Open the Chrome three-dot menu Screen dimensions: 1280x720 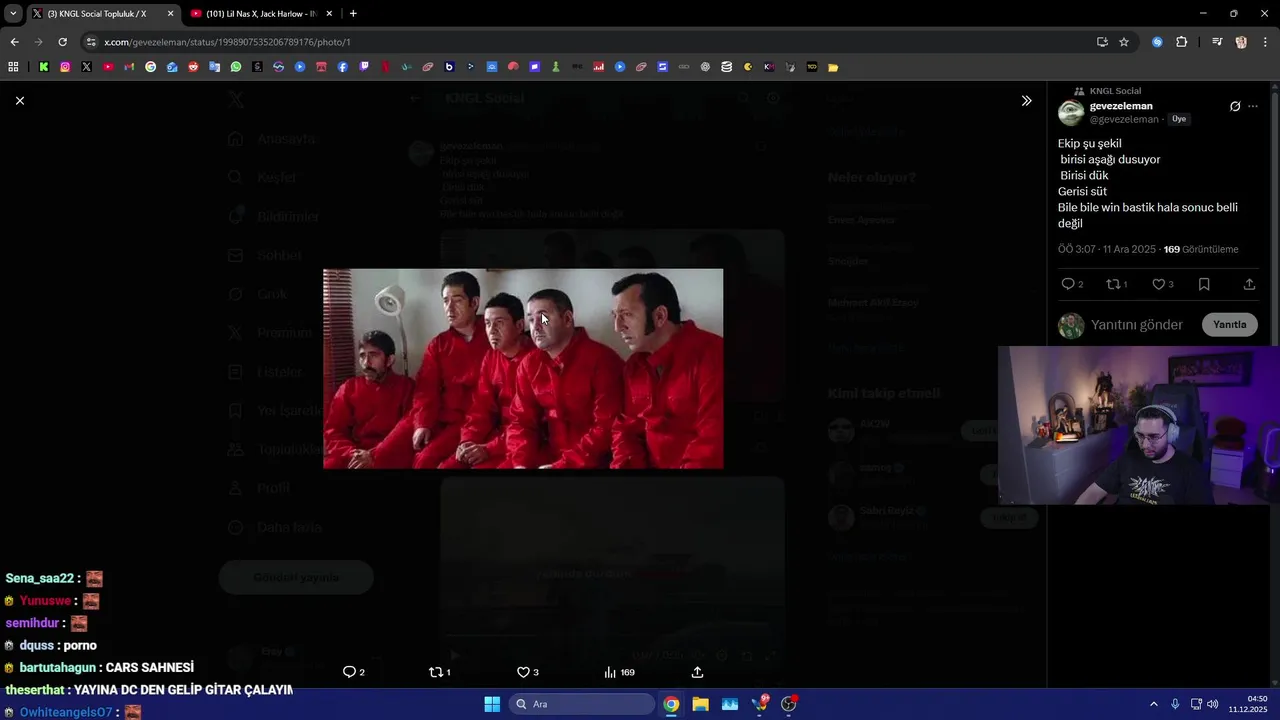point(1265,42)
